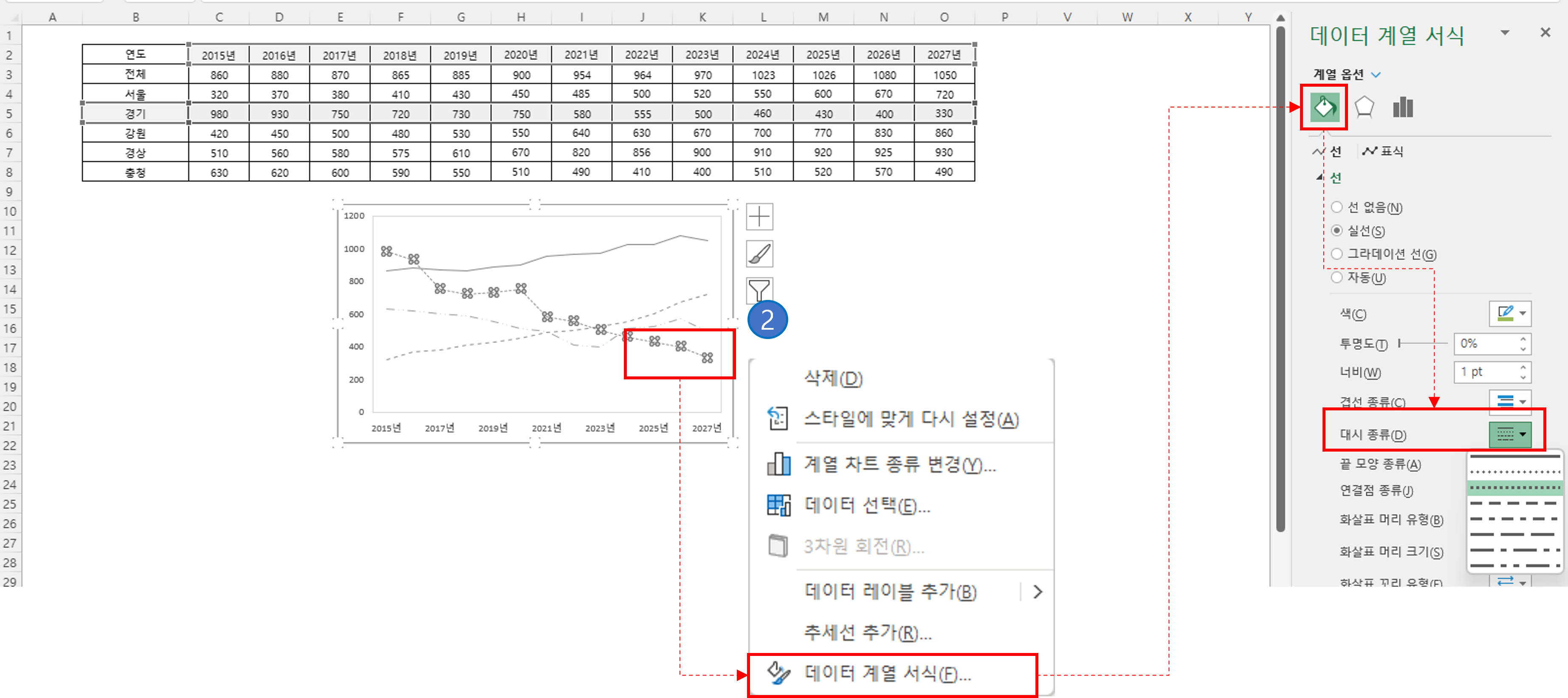Open the 대시 종류 dropdown
1568x698 pixels.
click(1509, 434)
